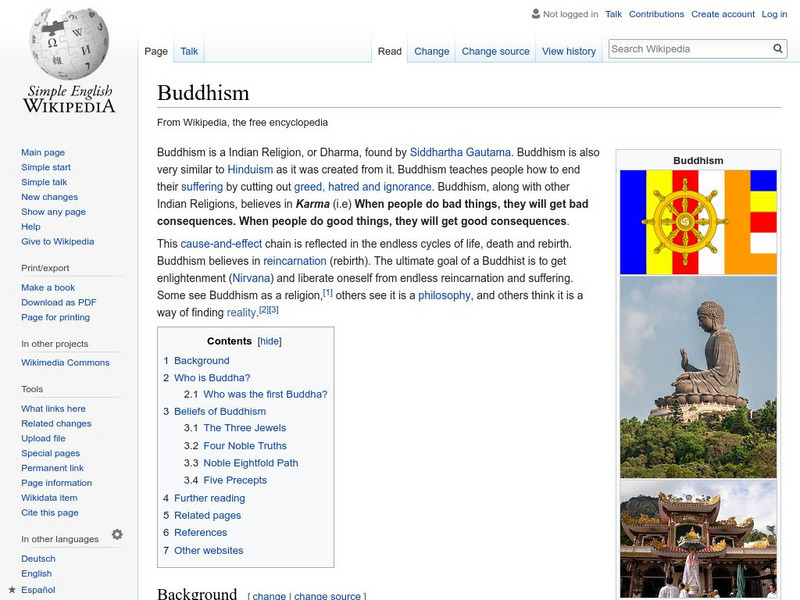800x600 pixels.
Task: Switch to the Talk tab
Action: pos(186,50)
